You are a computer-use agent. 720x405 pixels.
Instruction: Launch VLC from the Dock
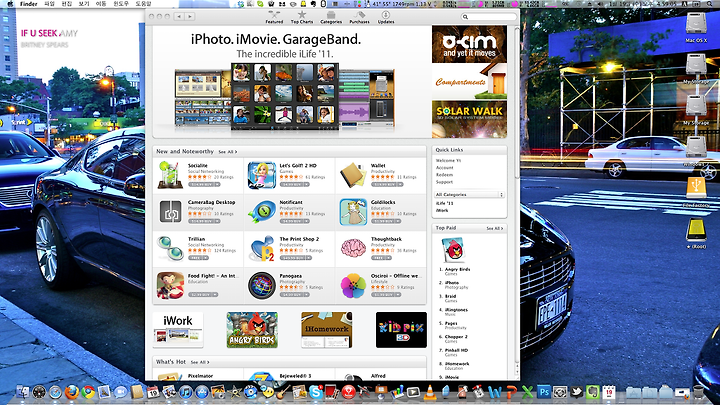[429, 392]
